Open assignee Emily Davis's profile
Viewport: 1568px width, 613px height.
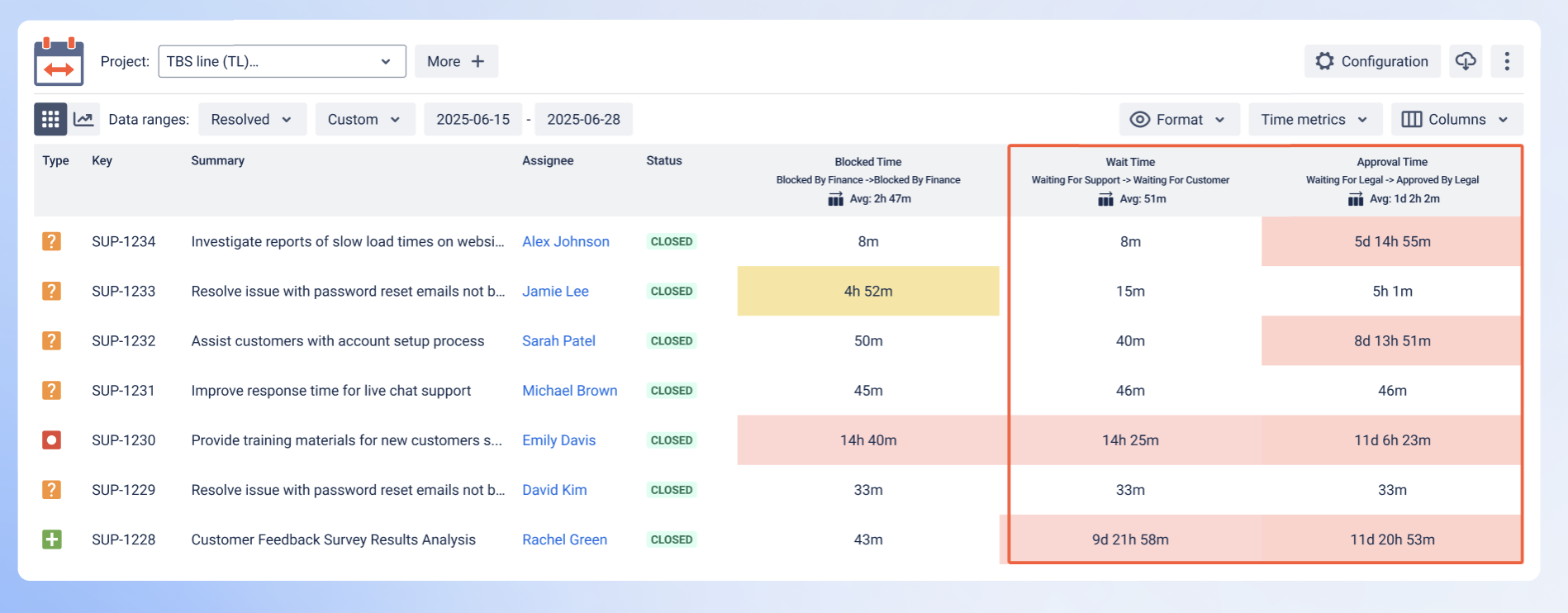[558, 440]
